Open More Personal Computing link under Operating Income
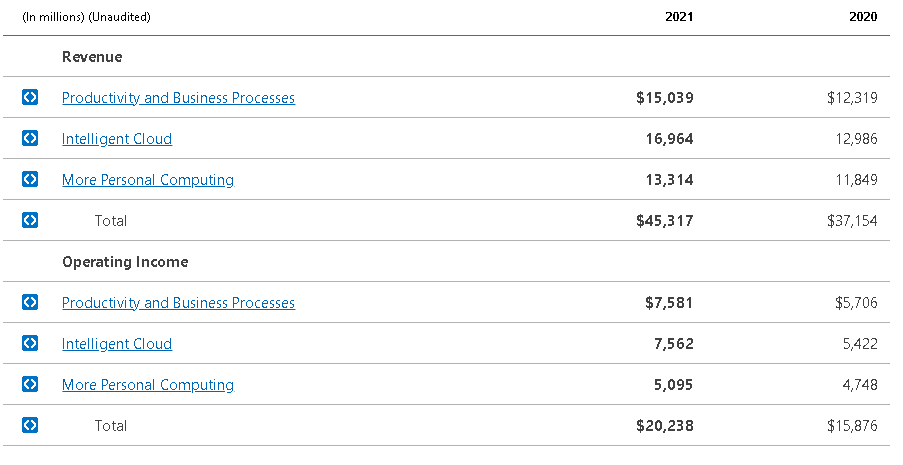 coord(148,385)
